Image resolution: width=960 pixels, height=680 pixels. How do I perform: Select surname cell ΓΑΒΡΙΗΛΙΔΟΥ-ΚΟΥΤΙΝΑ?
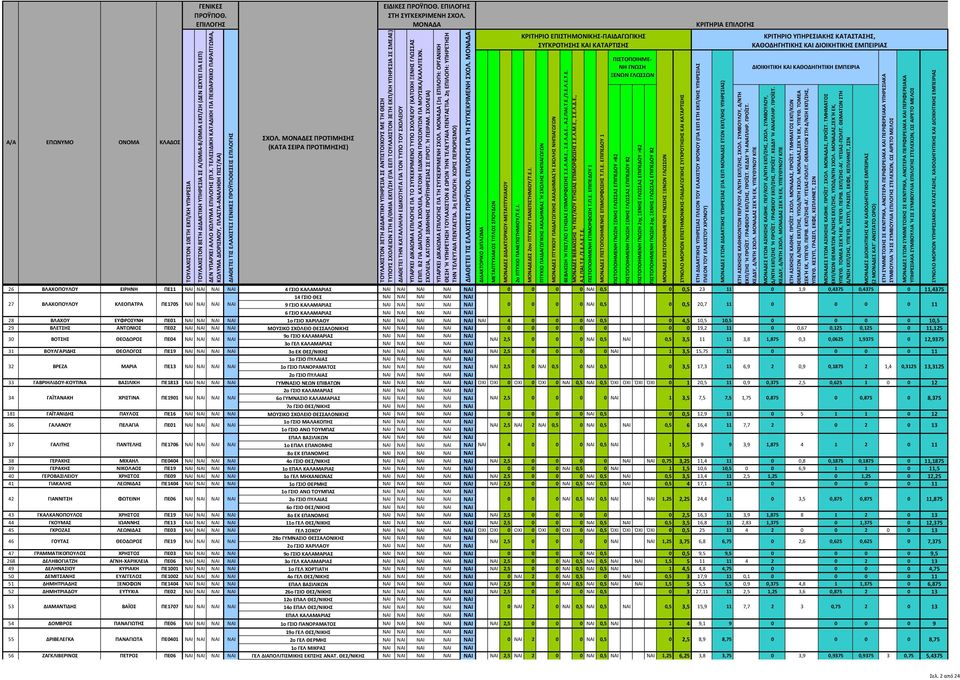pyautogui.click(x=59, y=382)
